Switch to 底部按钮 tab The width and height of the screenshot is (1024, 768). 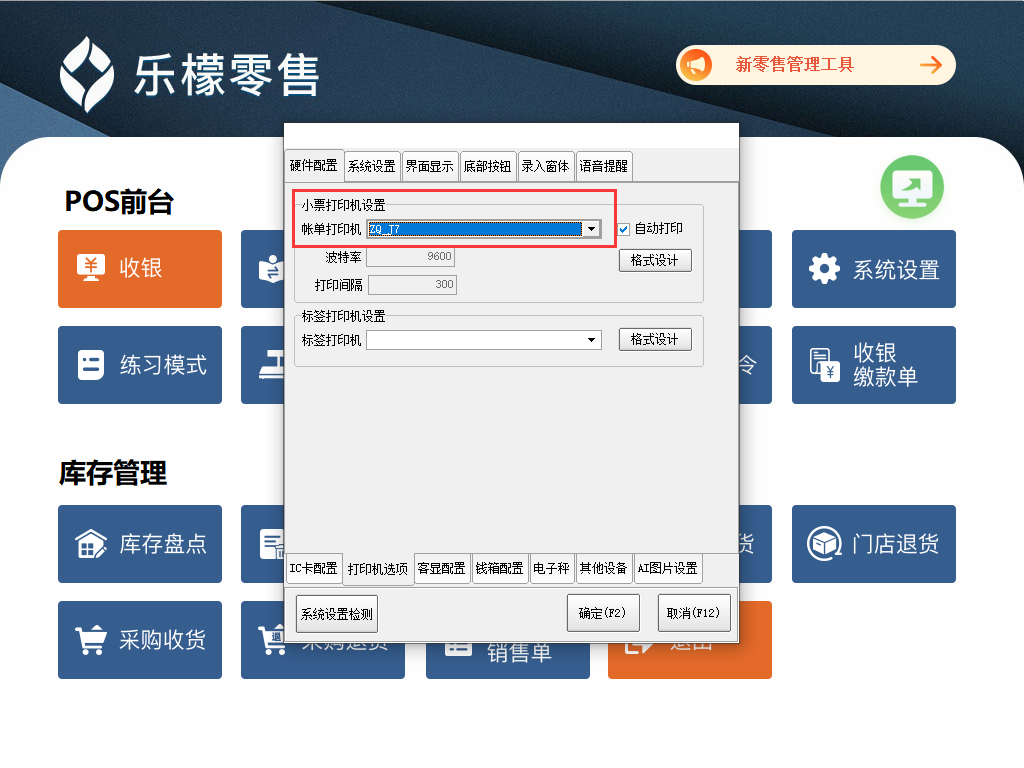[x=487, y=166]
